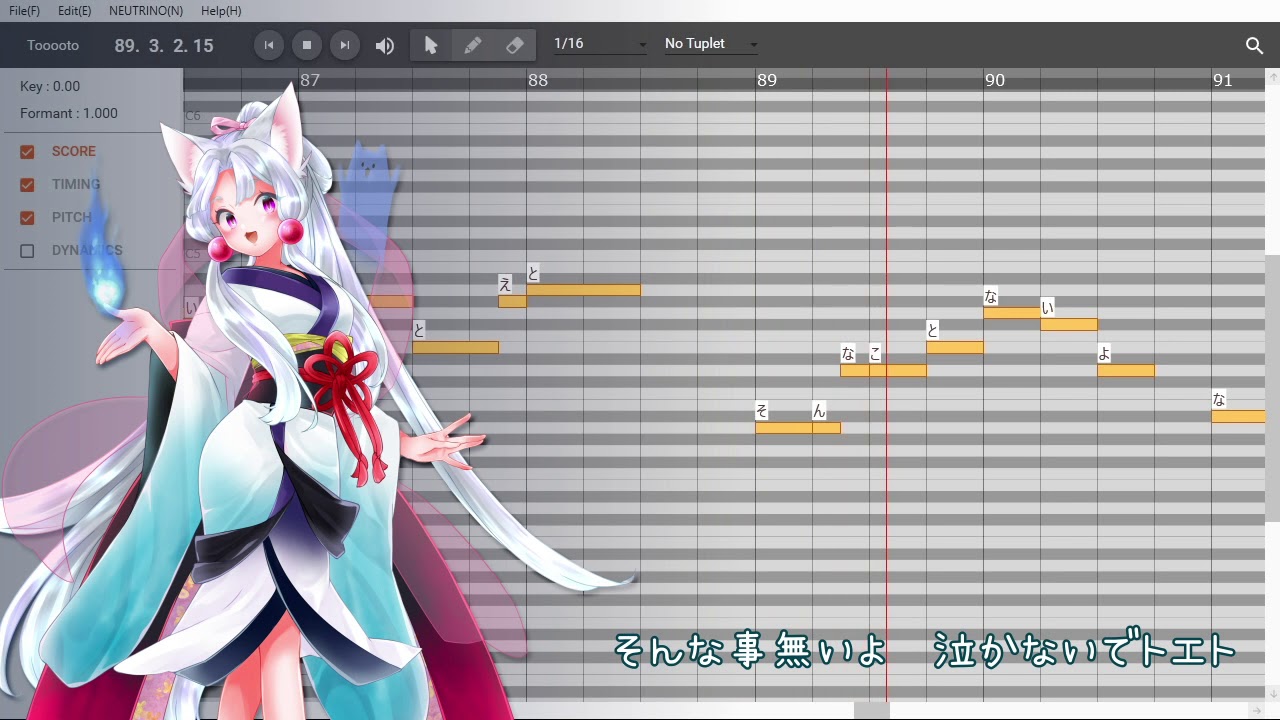The height and width of the screenshot is (720, 1280).
Task: Enable the DYNAMICS checkbox
Action: [x=27, y=251]
